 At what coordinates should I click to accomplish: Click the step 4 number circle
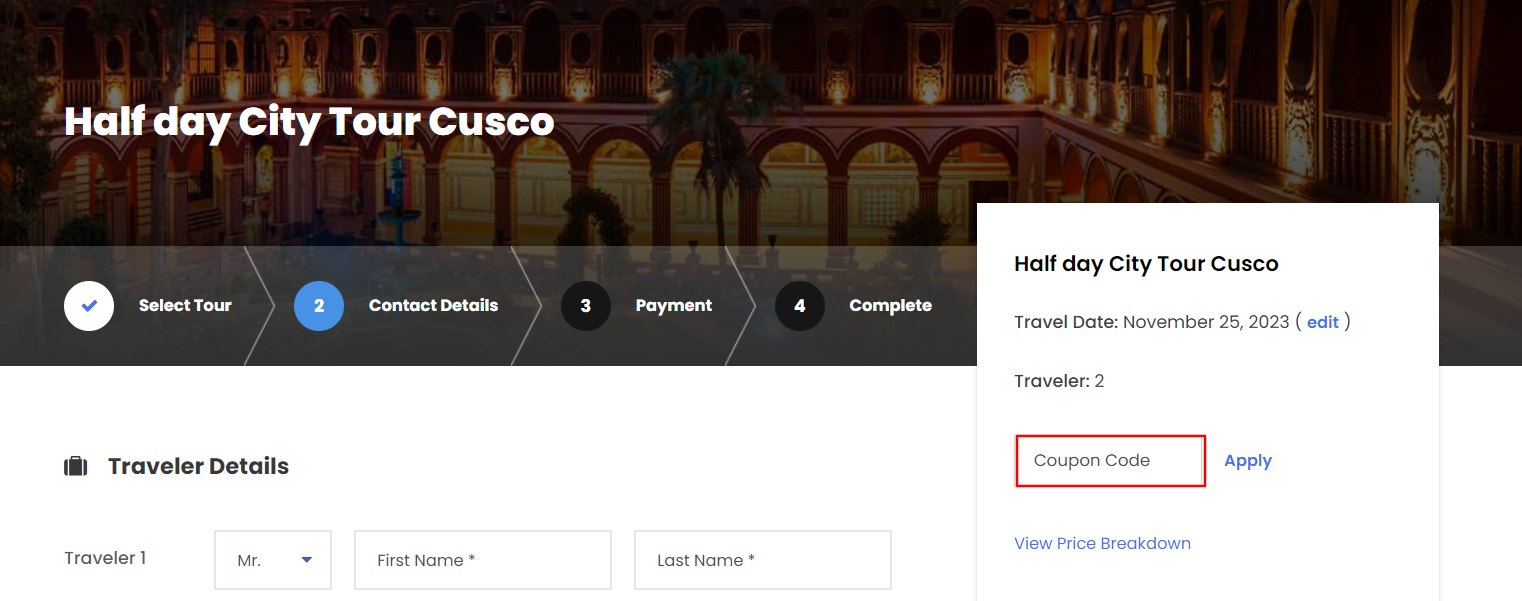pyautogui.click(x=800, y=306)
